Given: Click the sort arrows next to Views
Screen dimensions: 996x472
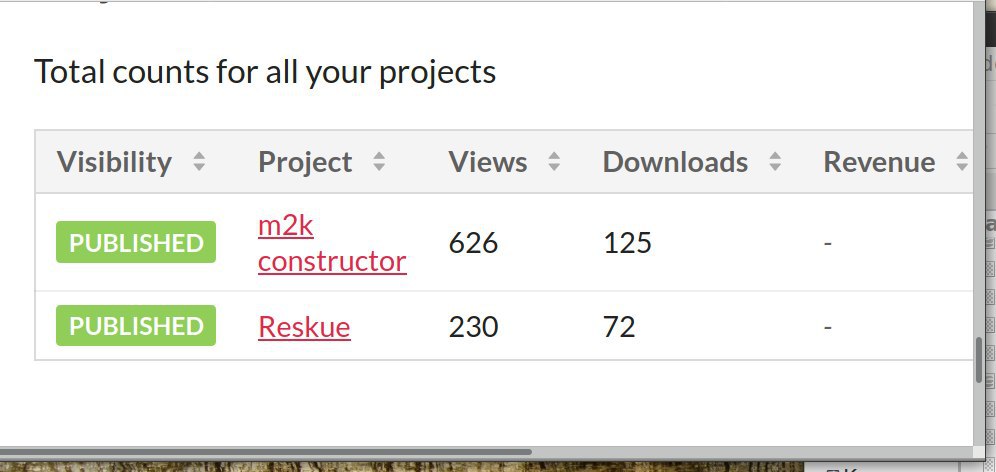Looking at the screenshot, I should (554, 162).
